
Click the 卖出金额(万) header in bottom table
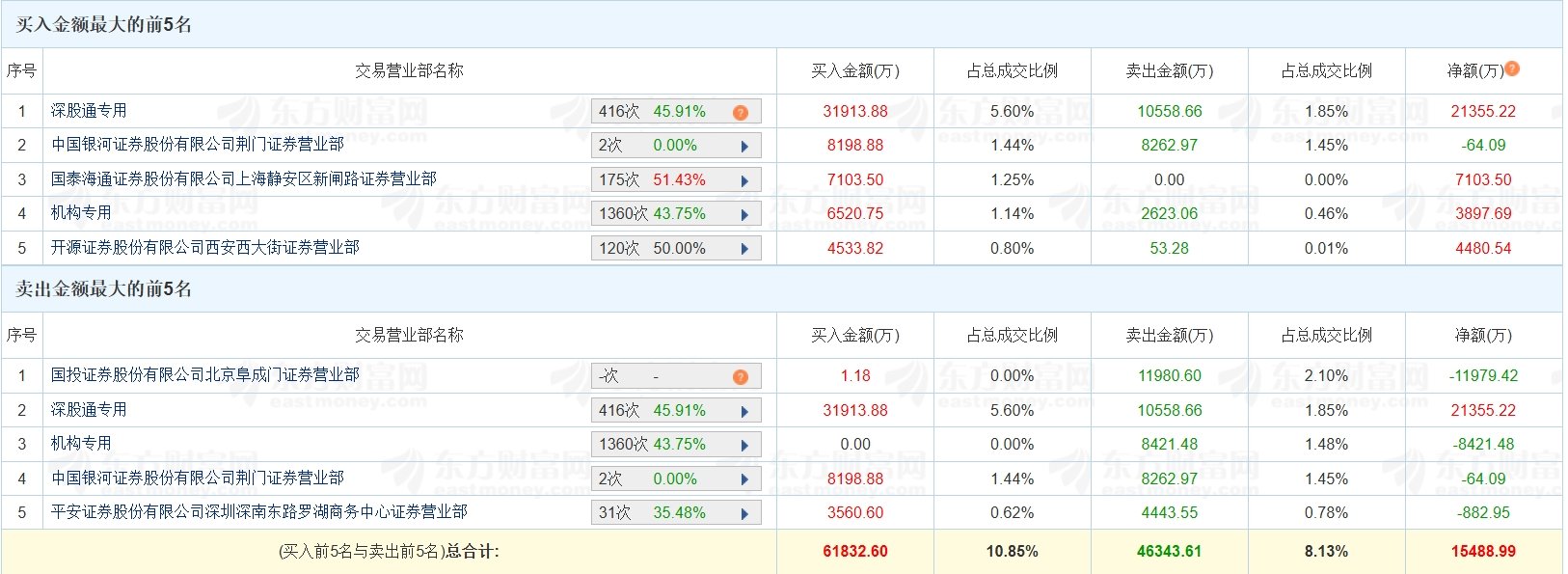pyautogui.click(x=1170, y=335)
